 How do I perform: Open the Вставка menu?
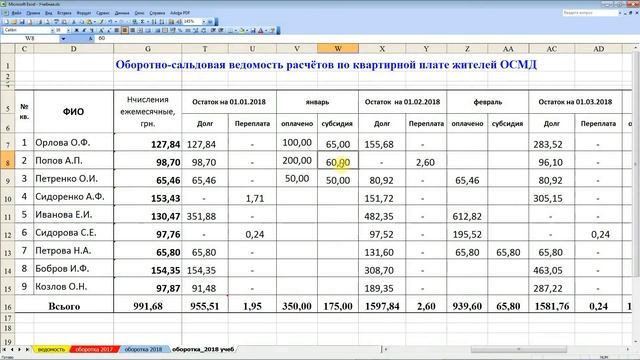tap(64, 13)
